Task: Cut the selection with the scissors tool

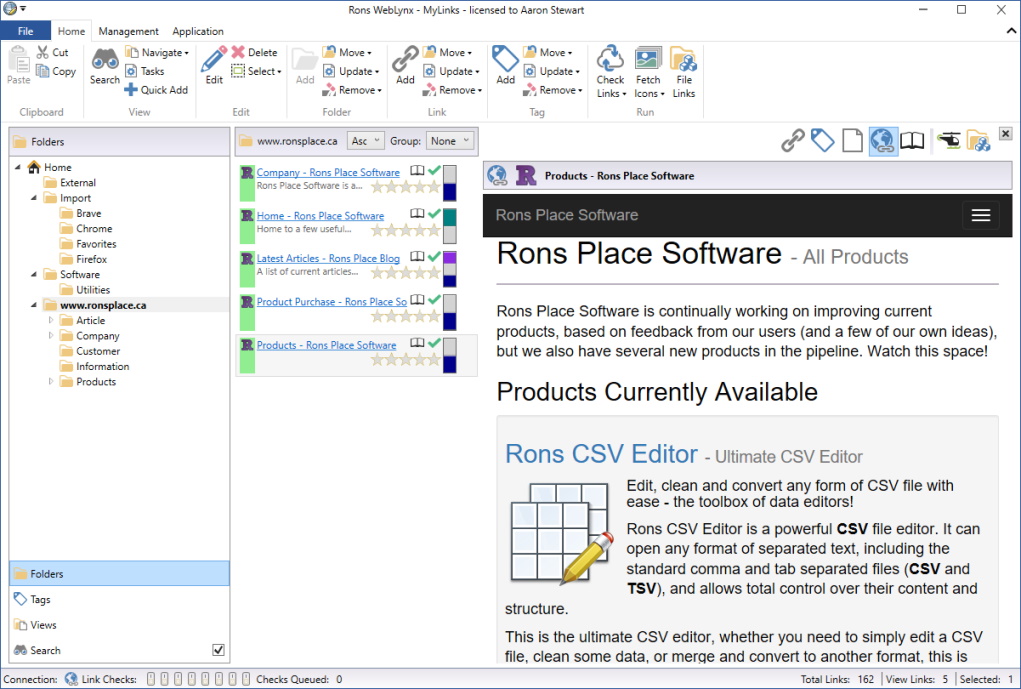Action: point(52,52)
